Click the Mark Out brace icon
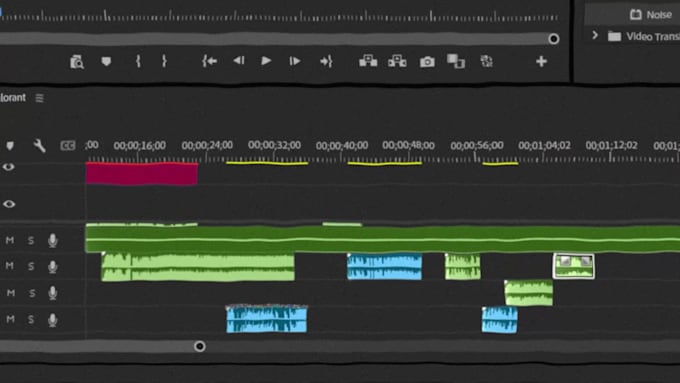The image size is (680, 383). 164,61
